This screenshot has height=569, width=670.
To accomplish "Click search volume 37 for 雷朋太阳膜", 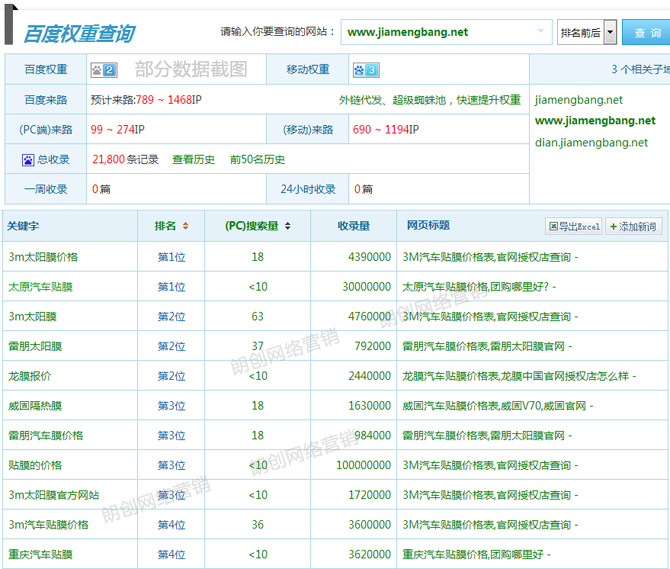I will [258, 346].
